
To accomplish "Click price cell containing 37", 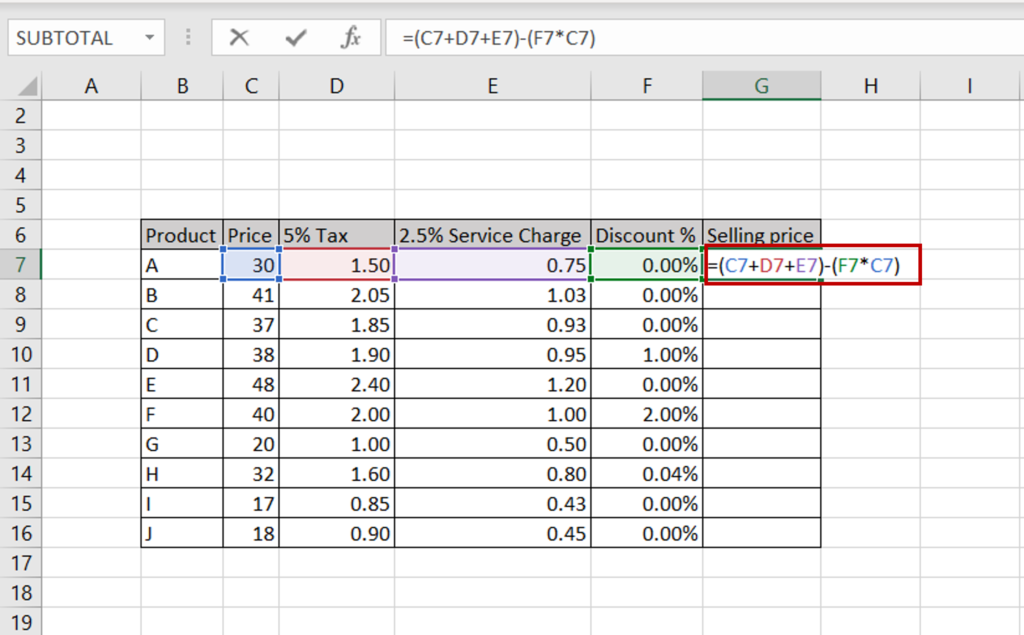I will pyautogui.click(x=251, y=325).
